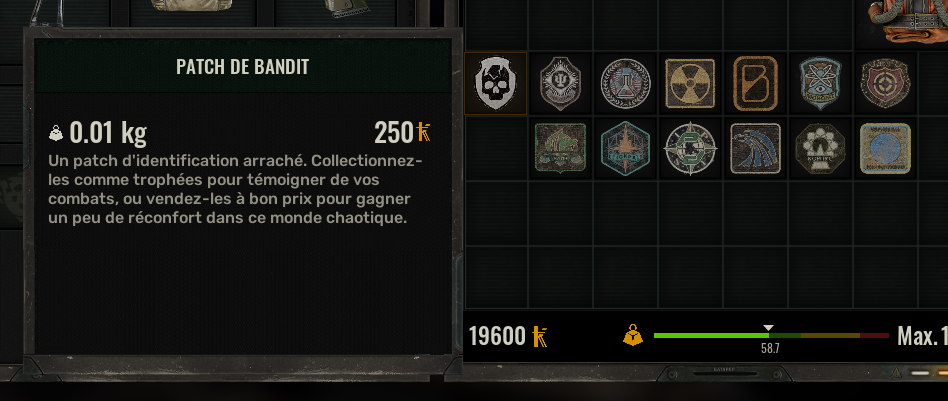
Task: Choose the orange letter B patch
Action: (x=755, y=83)
